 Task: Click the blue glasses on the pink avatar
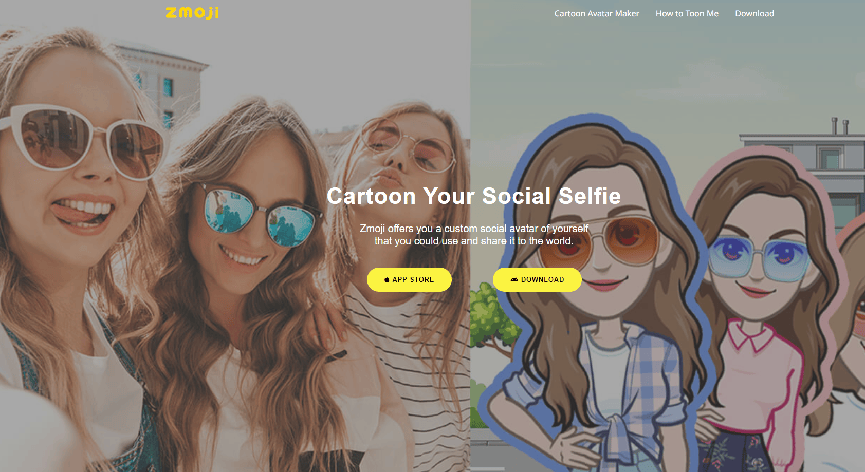pyautogui.click(x=759, y=257)
